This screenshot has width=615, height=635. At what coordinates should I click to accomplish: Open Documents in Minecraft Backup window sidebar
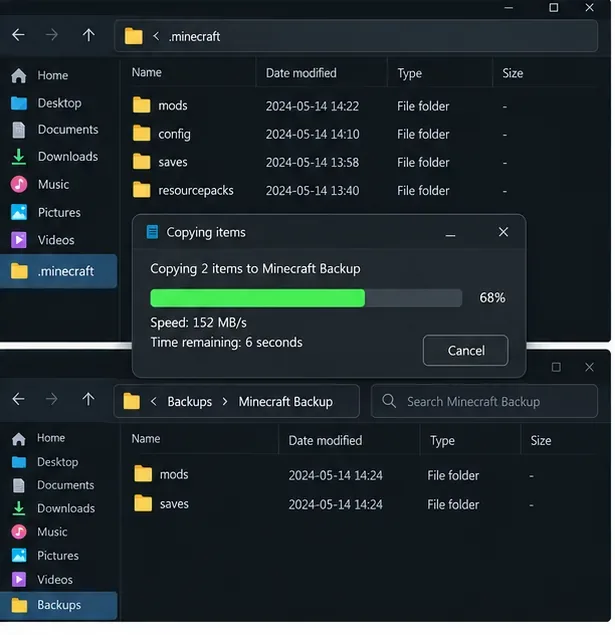tap(53, 485)
